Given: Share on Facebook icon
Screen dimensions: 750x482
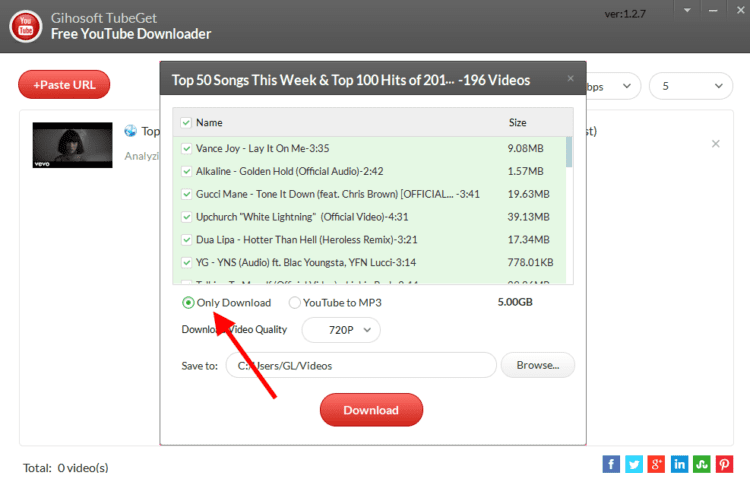Looking at the screenshot, I should click(611, 464).
